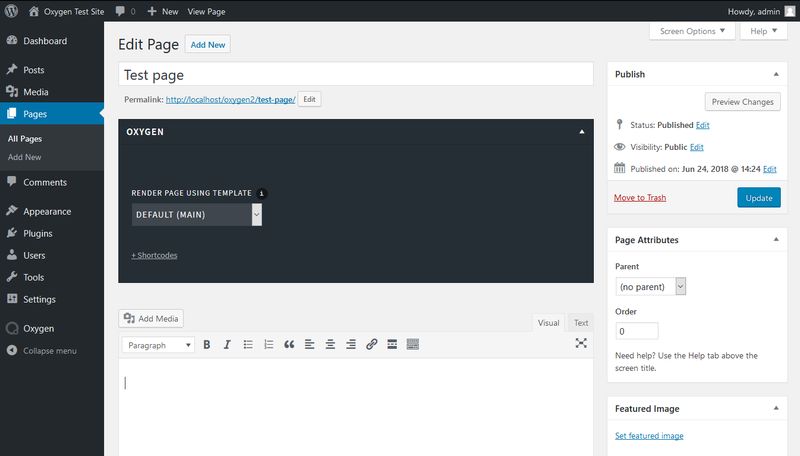Click Add New button beside Edit Page
The image size is (800, 456).
[x=208, y=44]
